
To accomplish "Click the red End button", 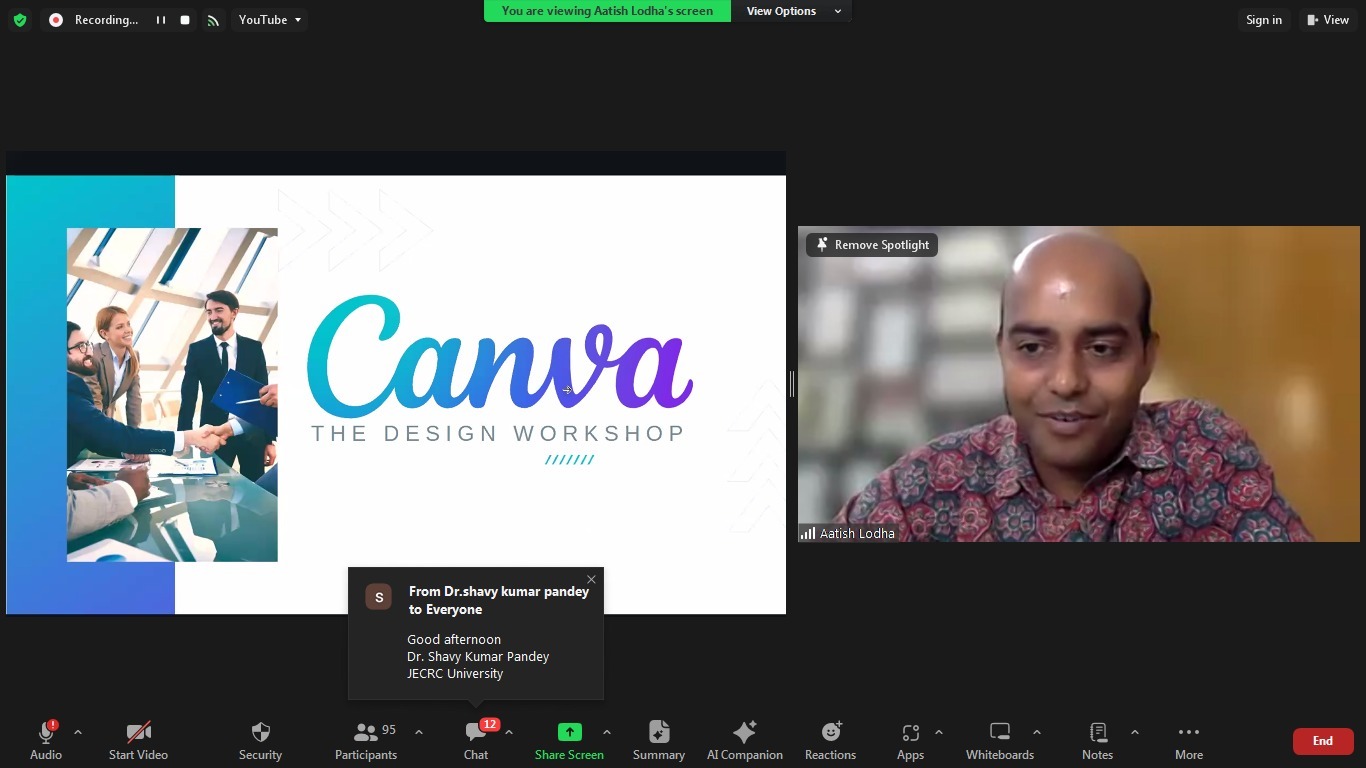I will 1322,741.
